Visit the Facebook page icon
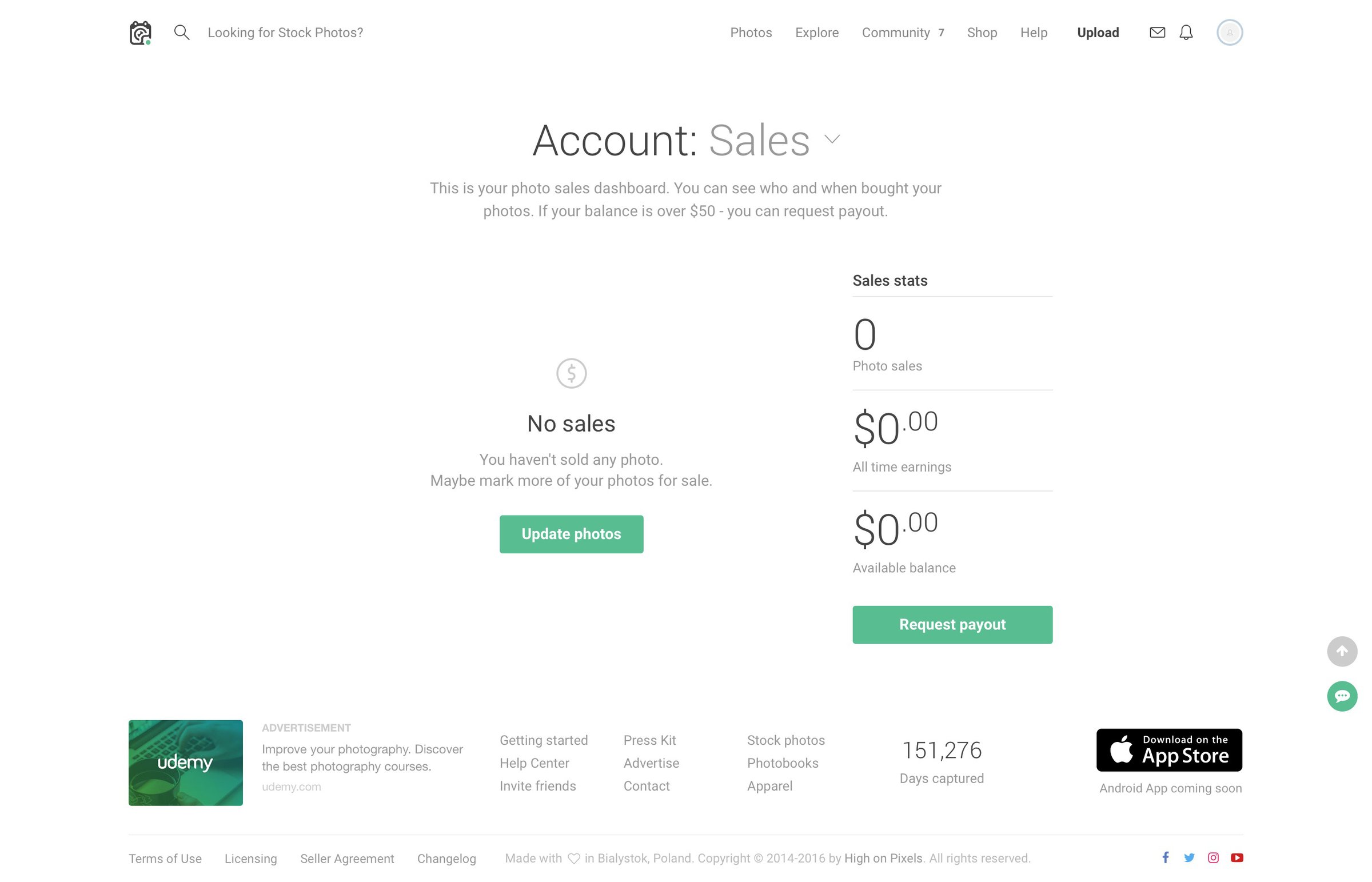The width and height of the screenshot is (1372, 882). 1165,857
